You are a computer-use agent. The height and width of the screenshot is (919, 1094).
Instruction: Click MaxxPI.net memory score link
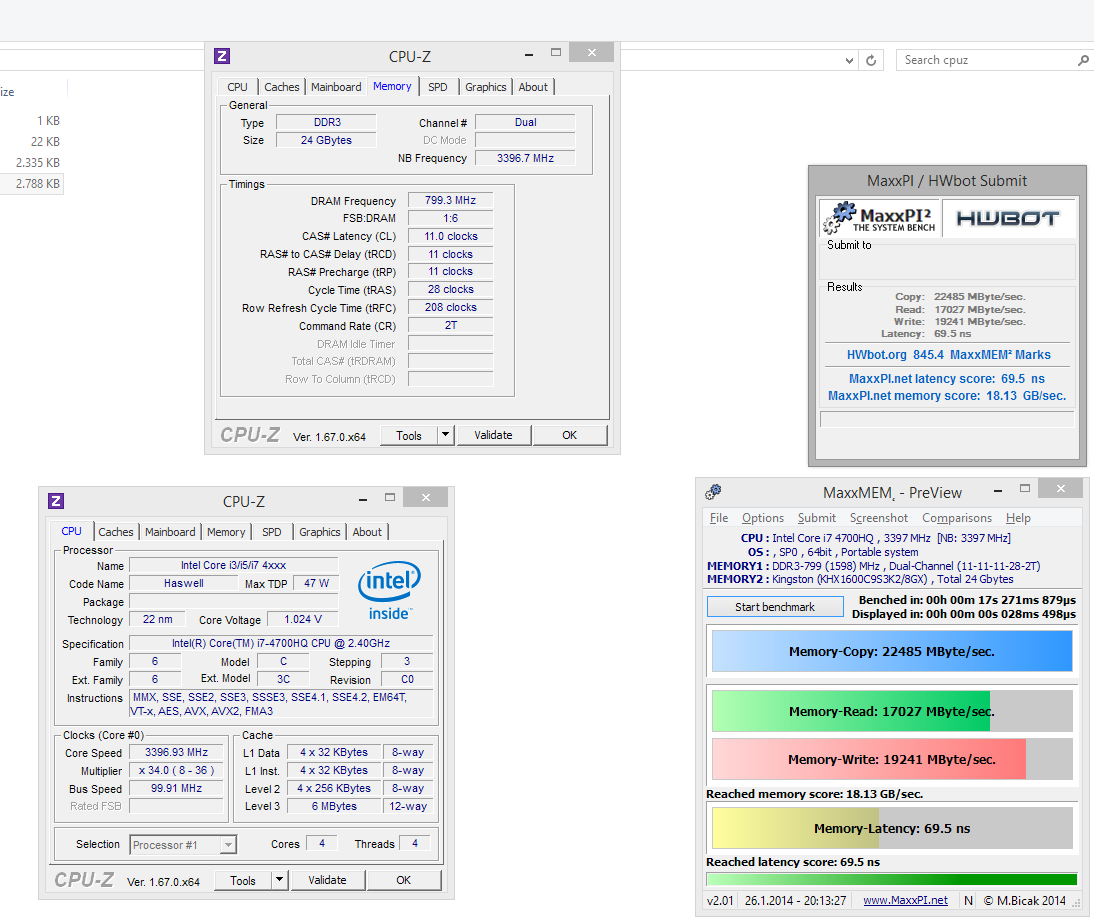click(x=947, y=396)
